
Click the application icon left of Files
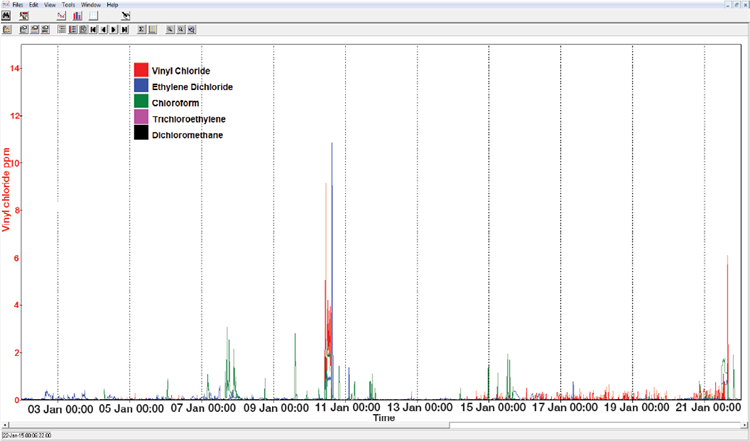click(x=6, y=5)
